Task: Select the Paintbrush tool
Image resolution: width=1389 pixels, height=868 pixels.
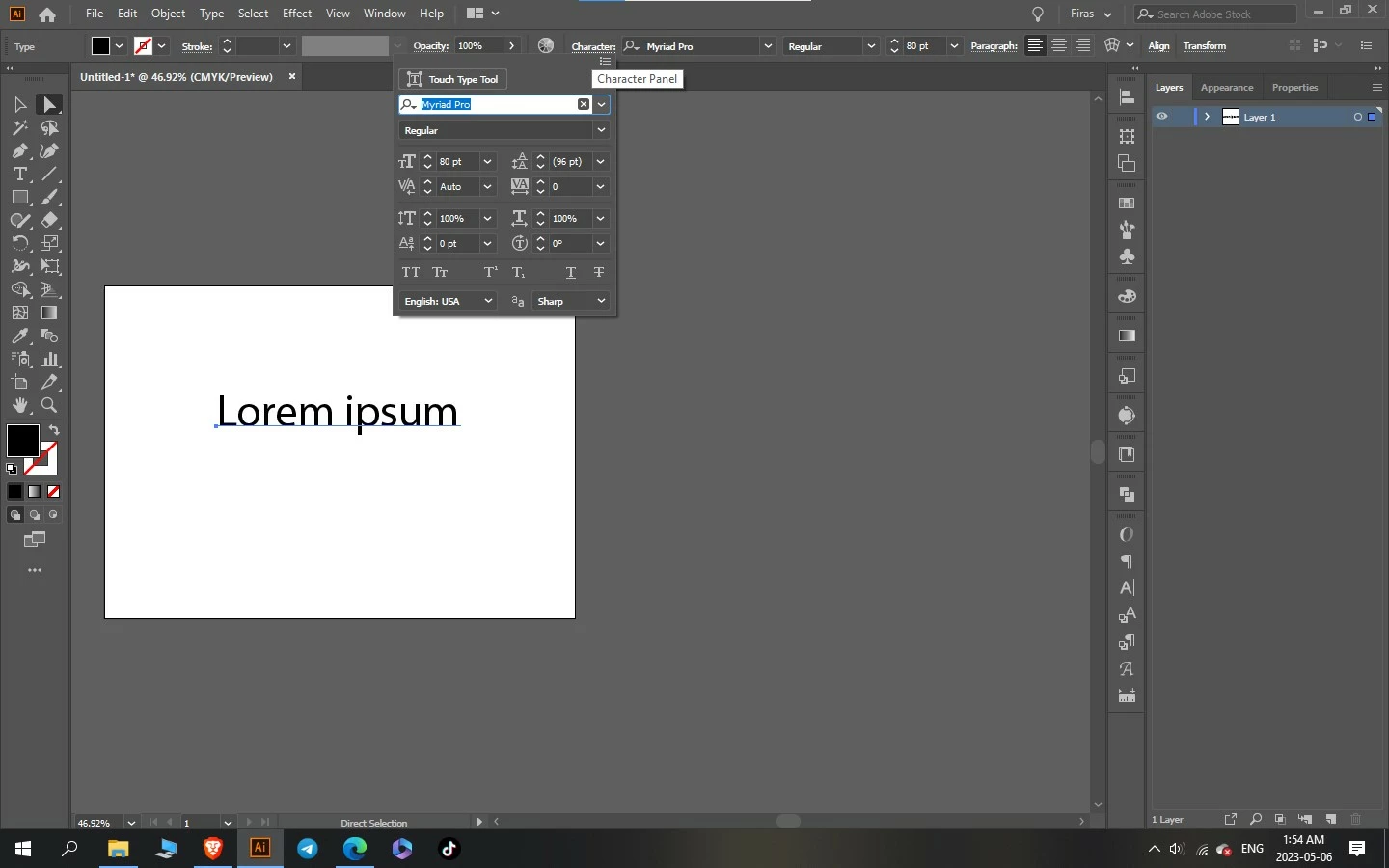Action: 50,197
